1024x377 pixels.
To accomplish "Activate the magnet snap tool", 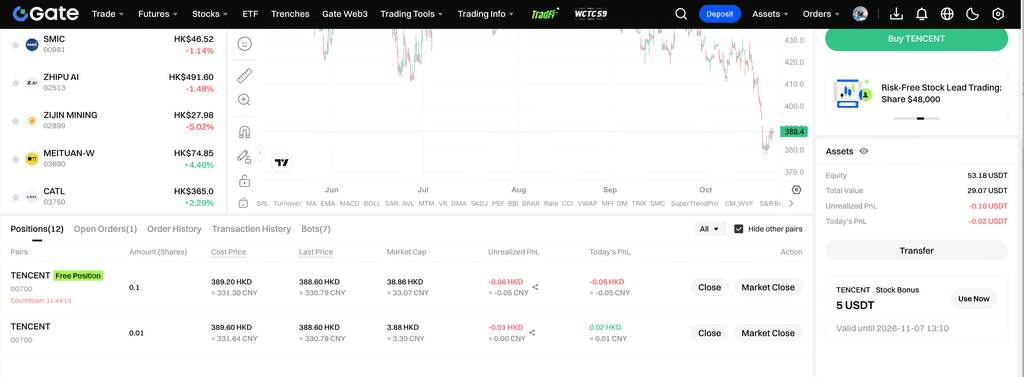I will (244, 132).
